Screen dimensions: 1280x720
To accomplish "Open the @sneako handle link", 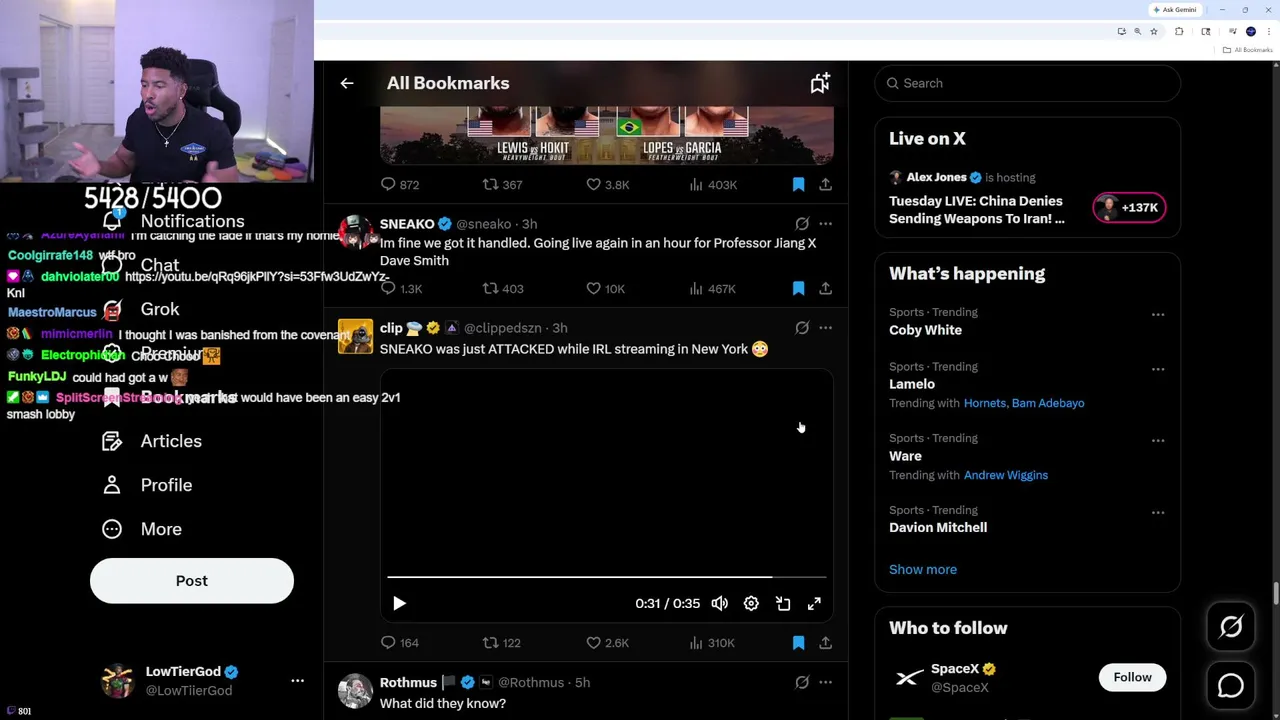I will [x=483, y=224].
